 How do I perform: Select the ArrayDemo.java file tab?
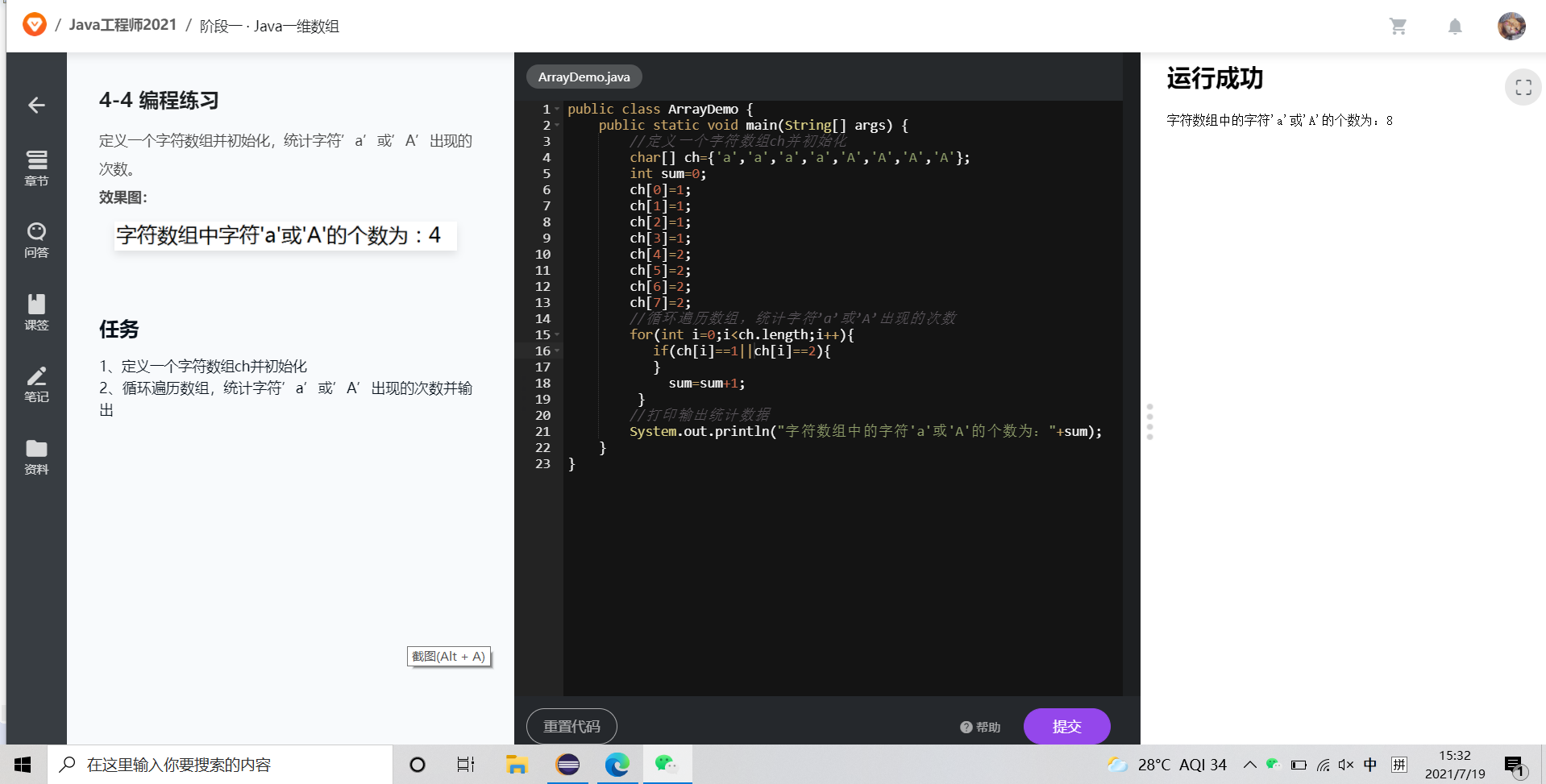(x=584, y=77)
